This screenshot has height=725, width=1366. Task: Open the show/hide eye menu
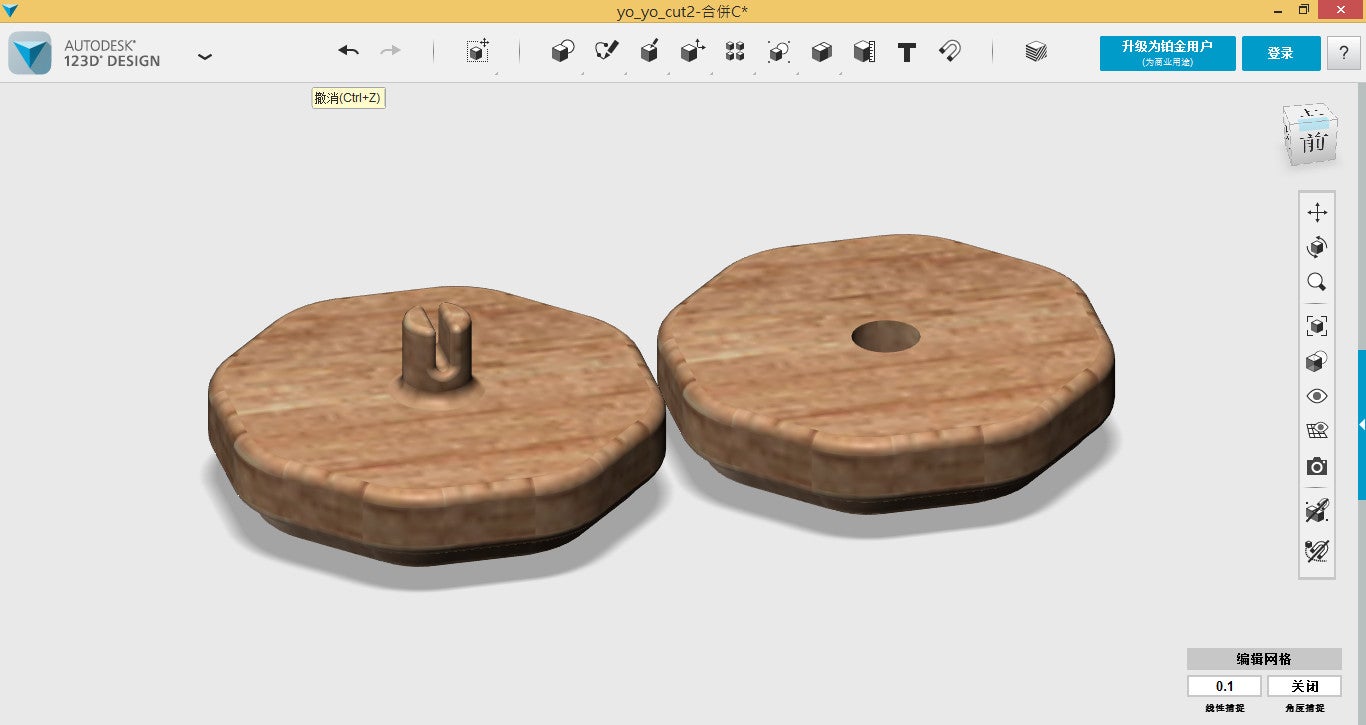1317,396
